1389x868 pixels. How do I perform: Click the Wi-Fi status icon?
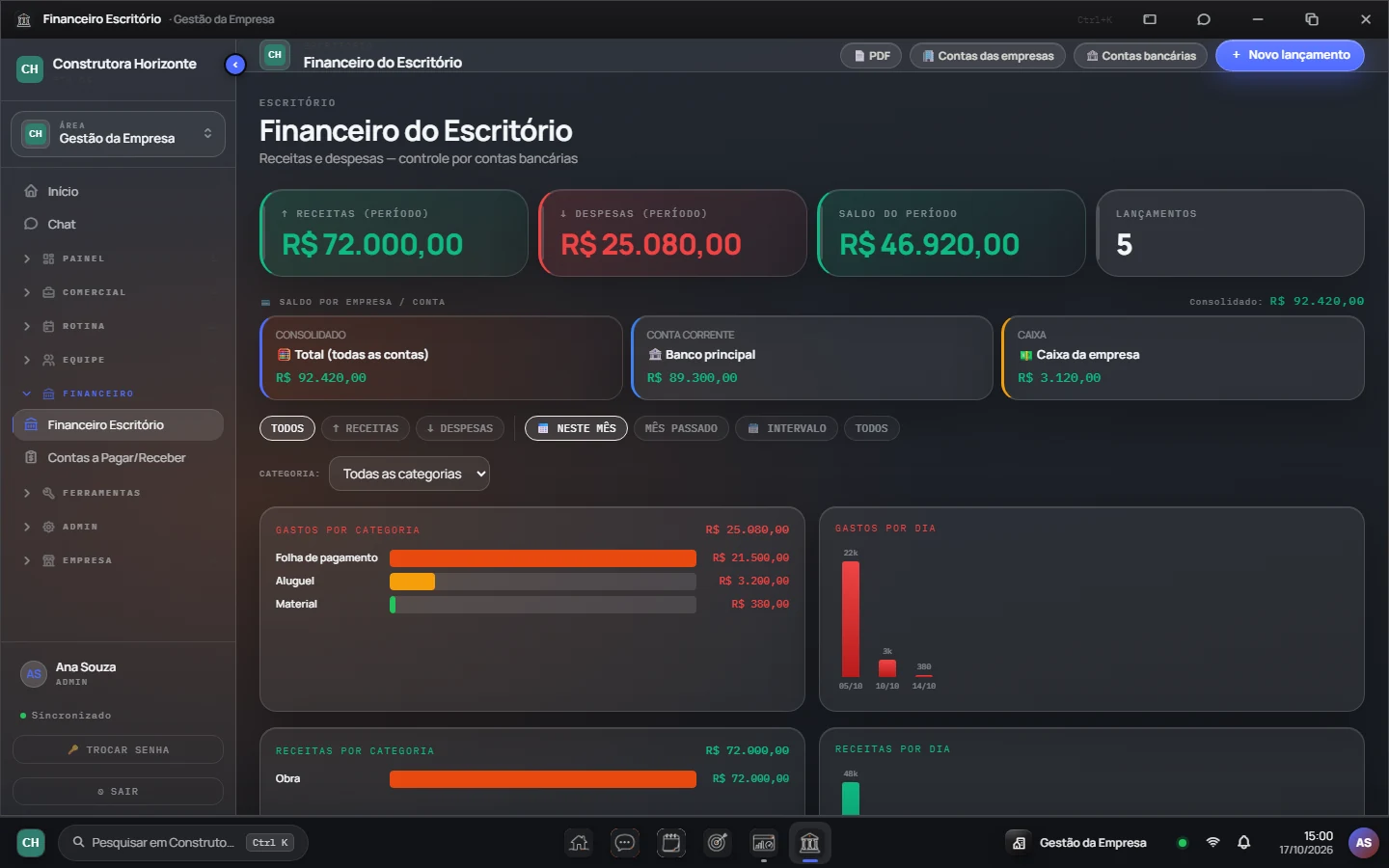(1213, 843)
